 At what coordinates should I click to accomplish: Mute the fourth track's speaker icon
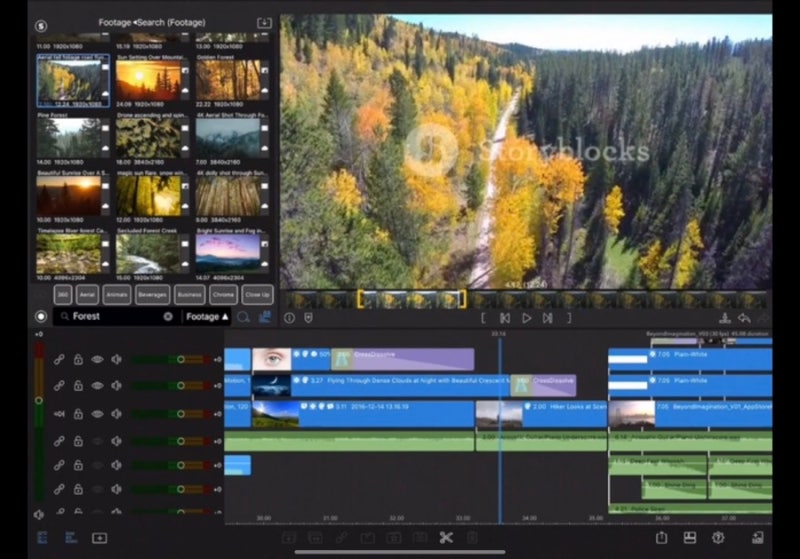[x=117, y=441]
